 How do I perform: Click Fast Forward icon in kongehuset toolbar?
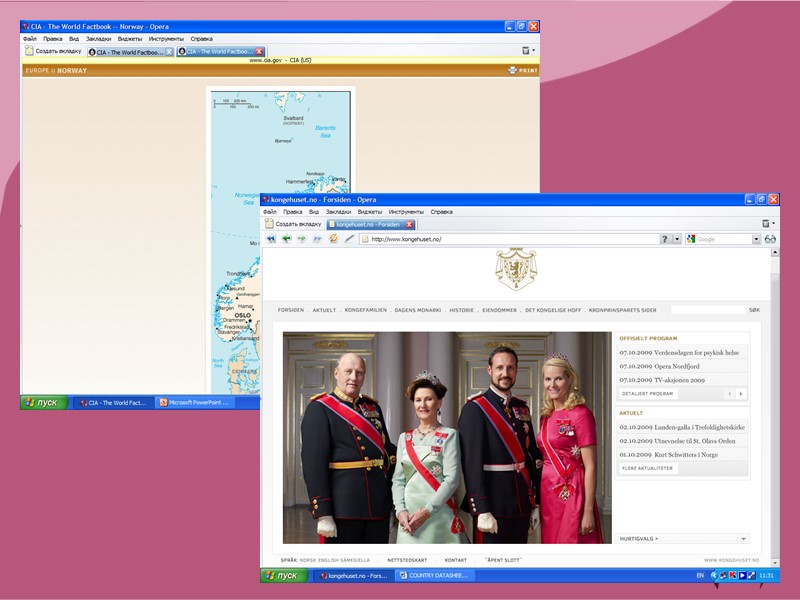pyautogui.click(x=317, y=239)
